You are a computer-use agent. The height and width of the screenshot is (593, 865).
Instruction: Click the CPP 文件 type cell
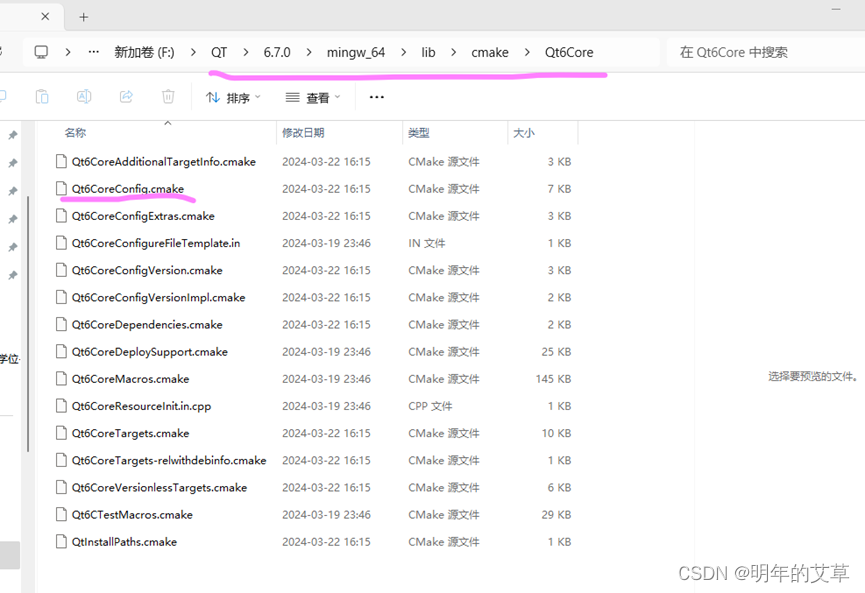pyautogui.click(x=430, y=406)
